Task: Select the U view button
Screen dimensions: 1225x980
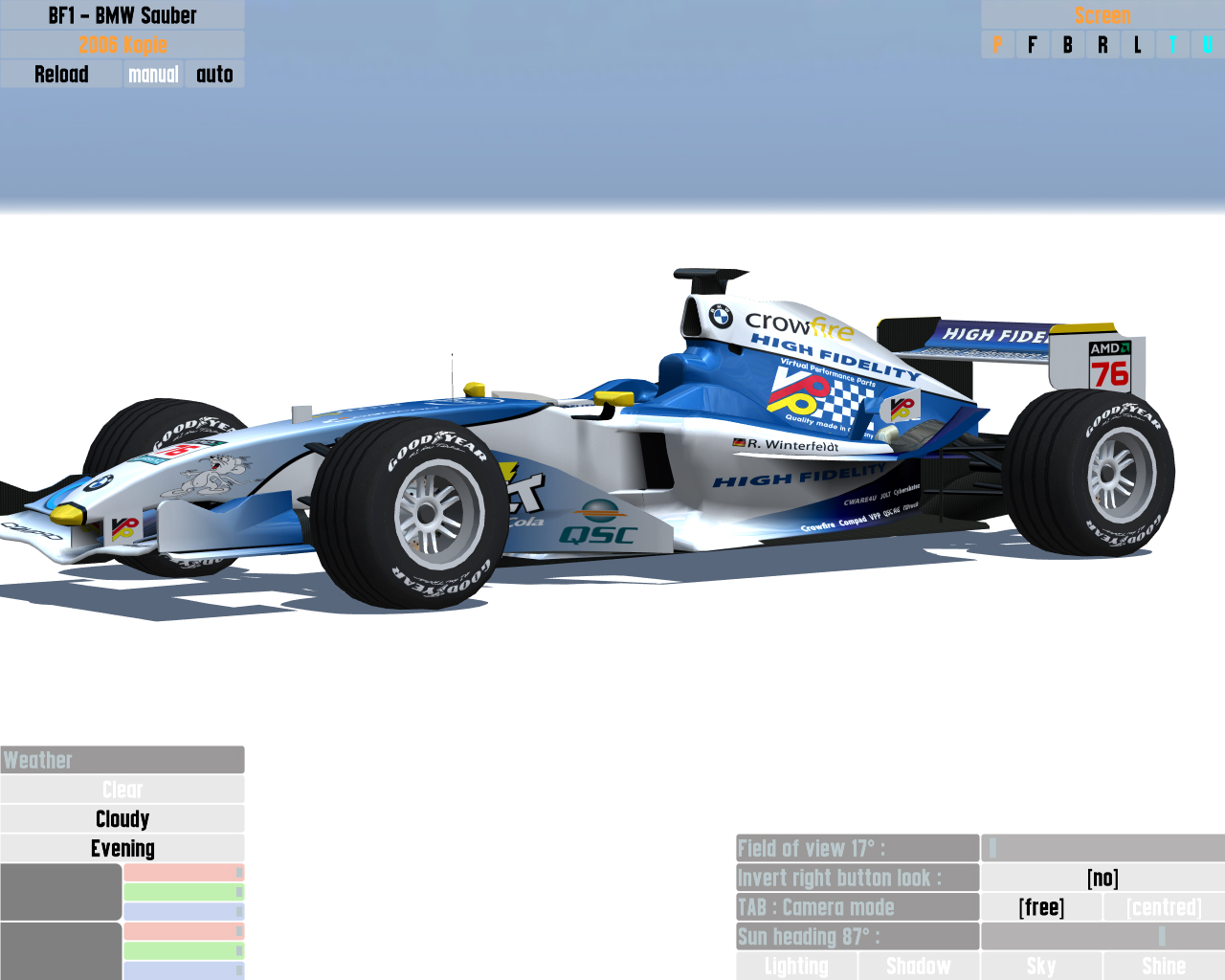Action: 1208,45
